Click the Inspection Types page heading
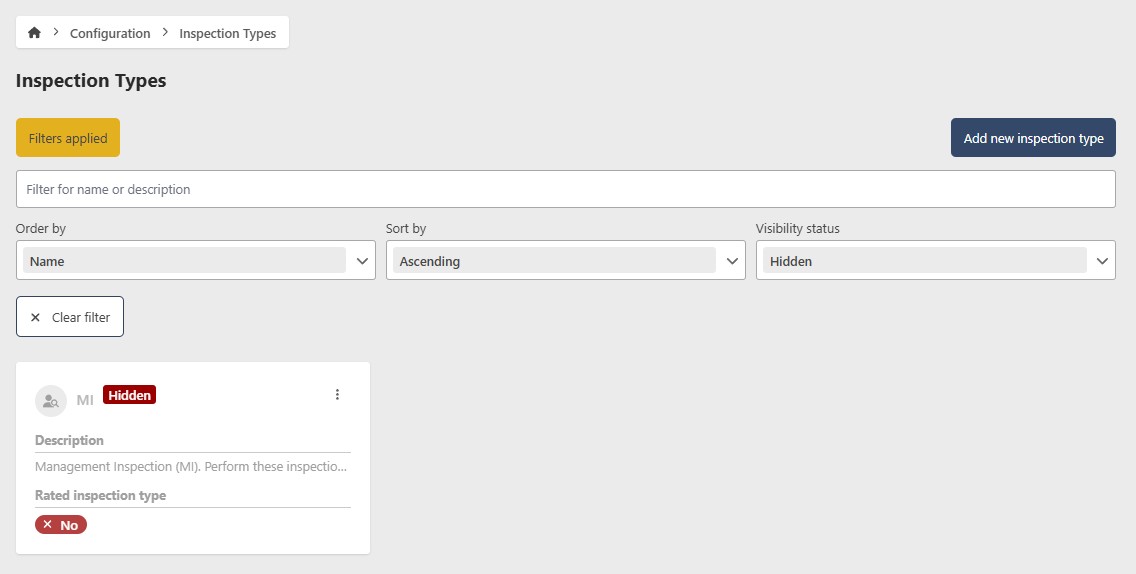The height and width of the screenshot is (574, 1136). [91, 80]
